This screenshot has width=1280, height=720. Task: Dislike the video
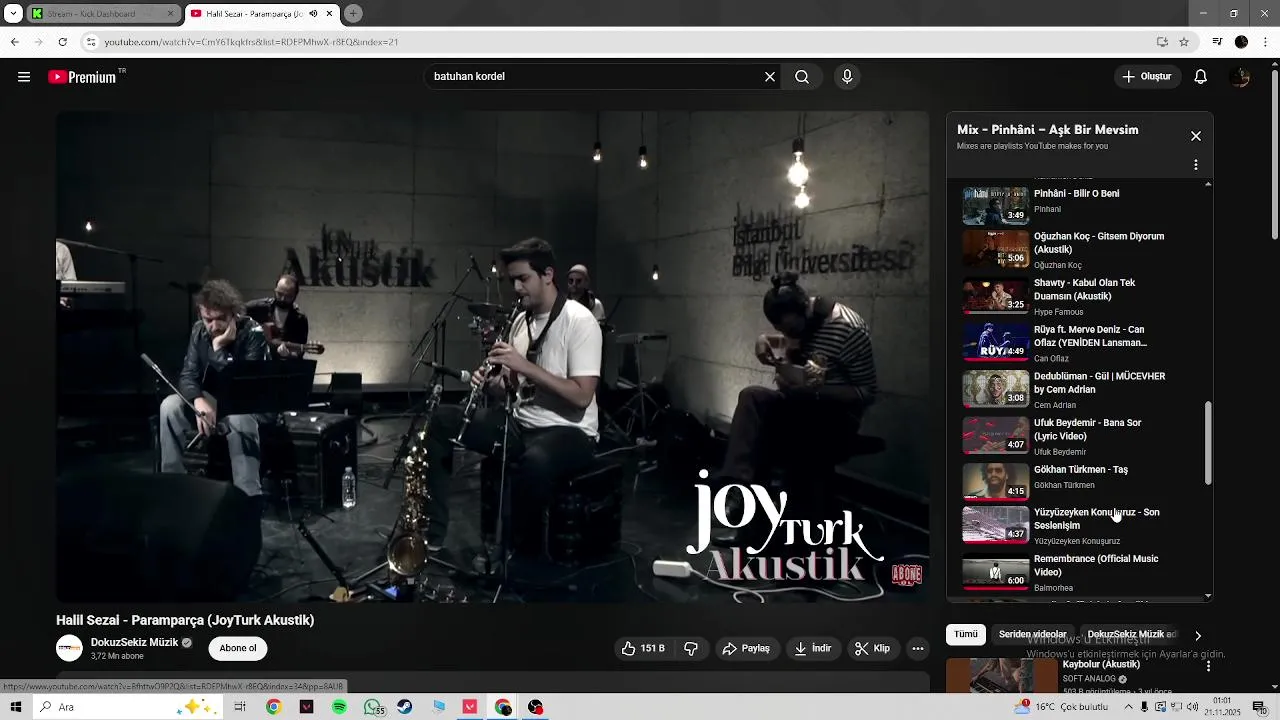tap(691, 649)
